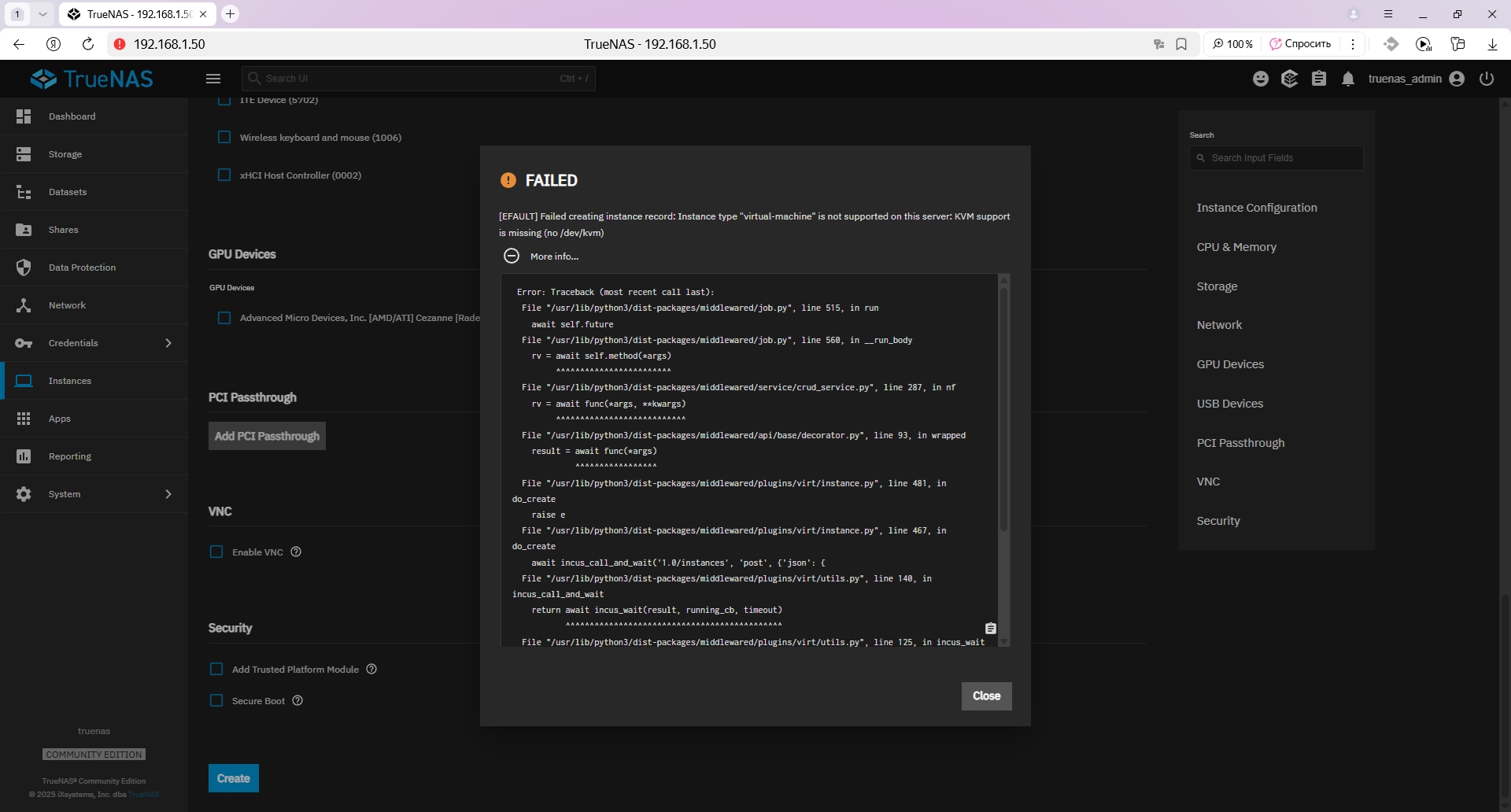Expand the Credentials submenu arrow
The width and height of the screenshot is (1511, 812).
click(x=168, y=343)
